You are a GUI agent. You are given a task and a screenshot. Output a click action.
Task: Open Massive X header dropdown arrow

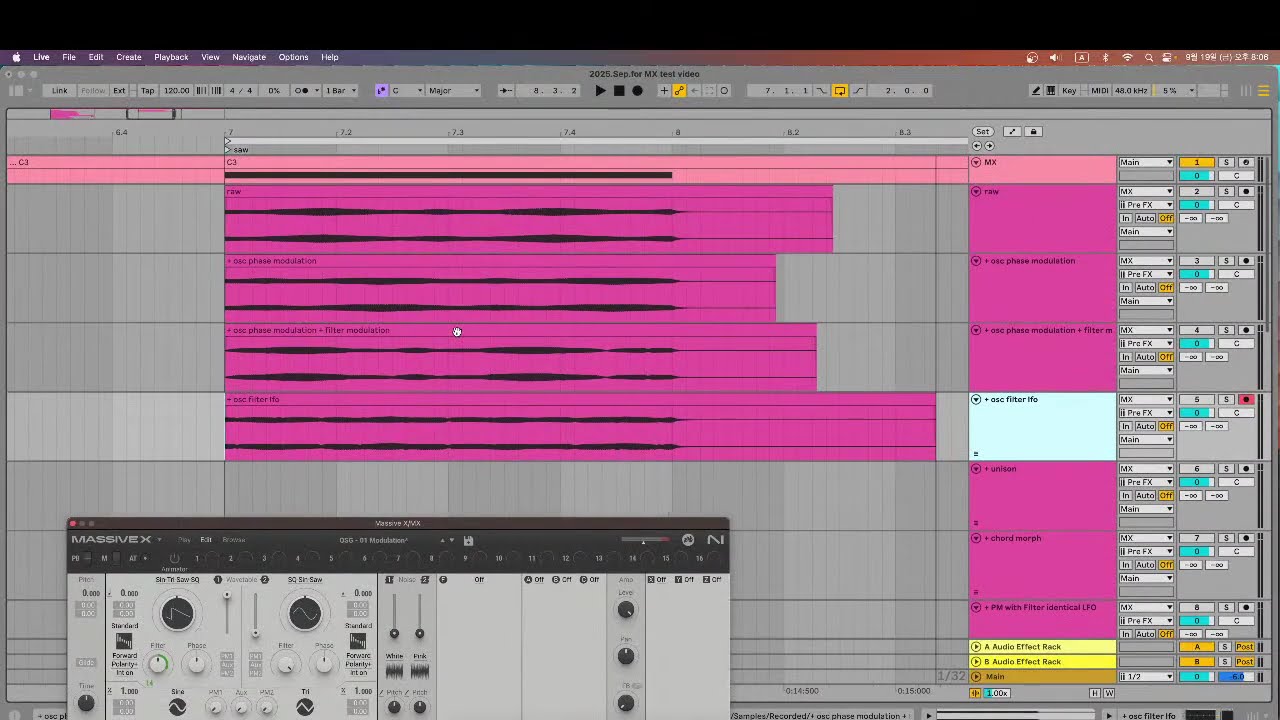click(x=159, y=540)
